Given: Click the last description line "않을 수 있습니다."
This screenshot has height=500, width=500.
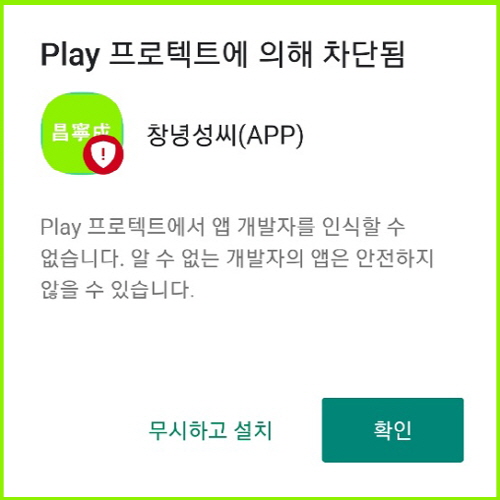Looking at the screenshot, I should click(117, 289).
